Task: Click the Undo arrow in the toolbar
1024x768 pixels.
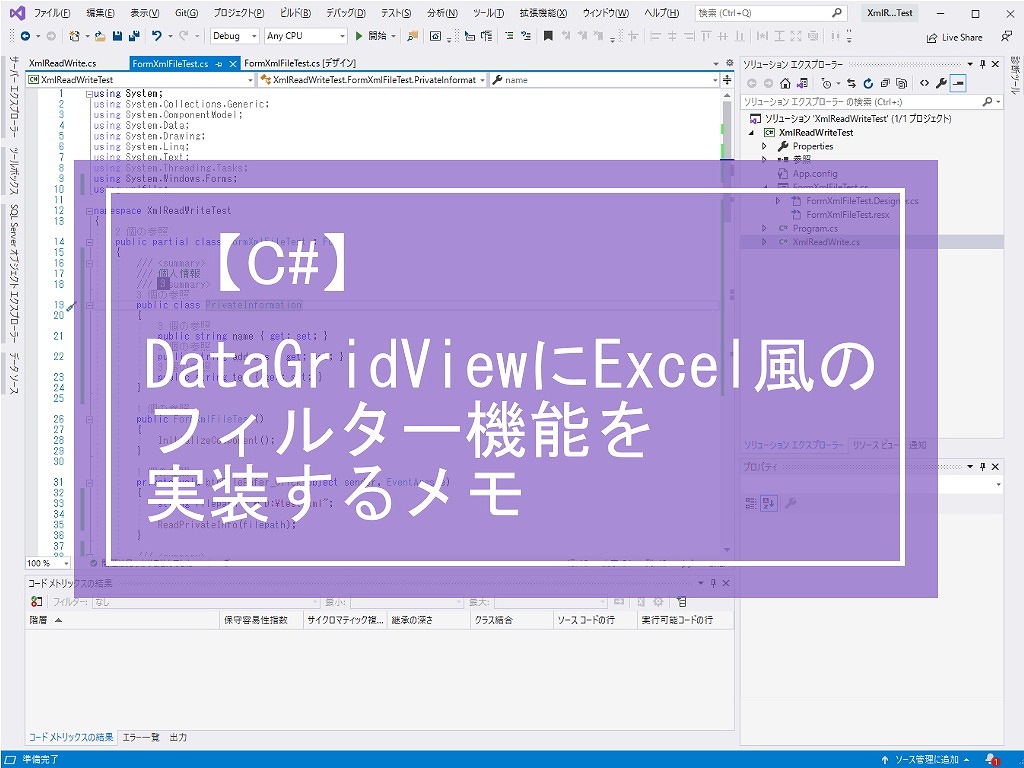Action: (157, 36)
